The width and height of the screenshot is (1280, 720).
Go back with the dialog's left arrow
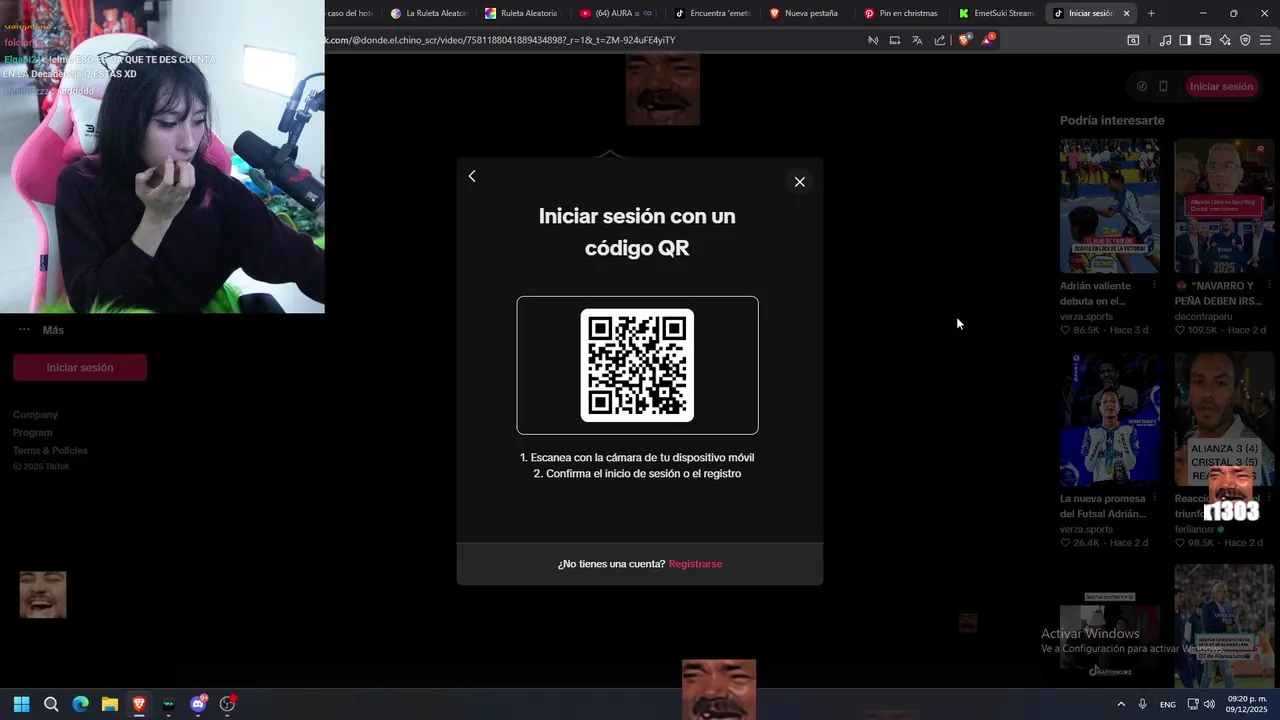pos(472,176)
